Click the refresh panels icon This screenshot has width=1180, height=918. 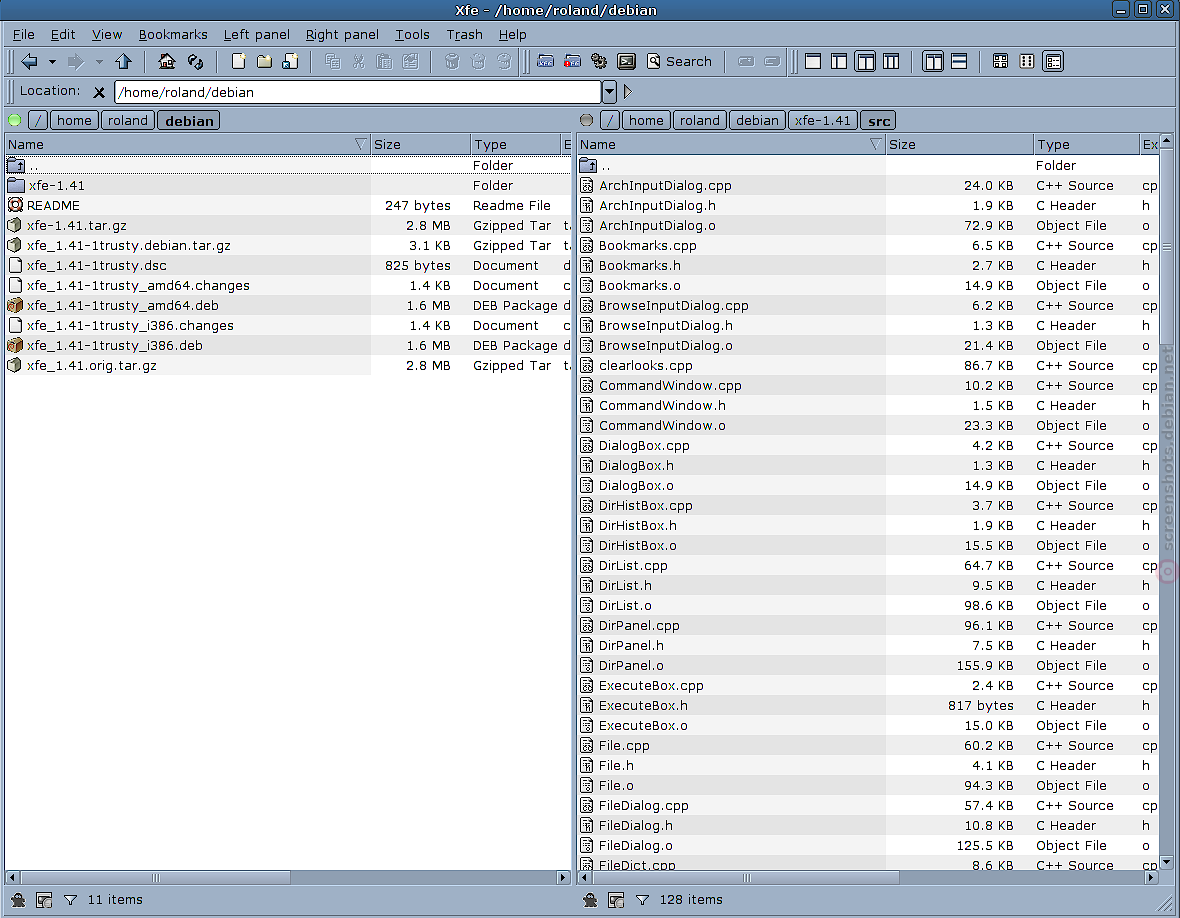tap(195, 62)
